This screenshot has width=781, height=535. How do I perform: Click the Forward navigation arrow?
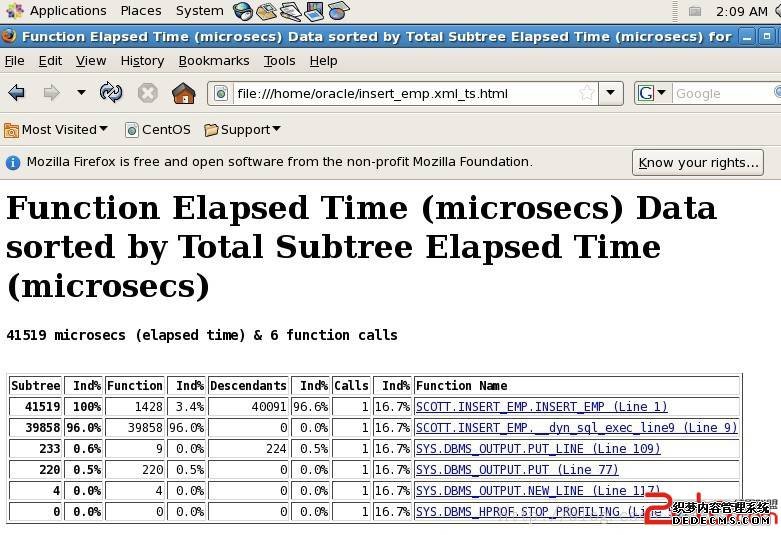pyautogui.click(x=50, y=93)
